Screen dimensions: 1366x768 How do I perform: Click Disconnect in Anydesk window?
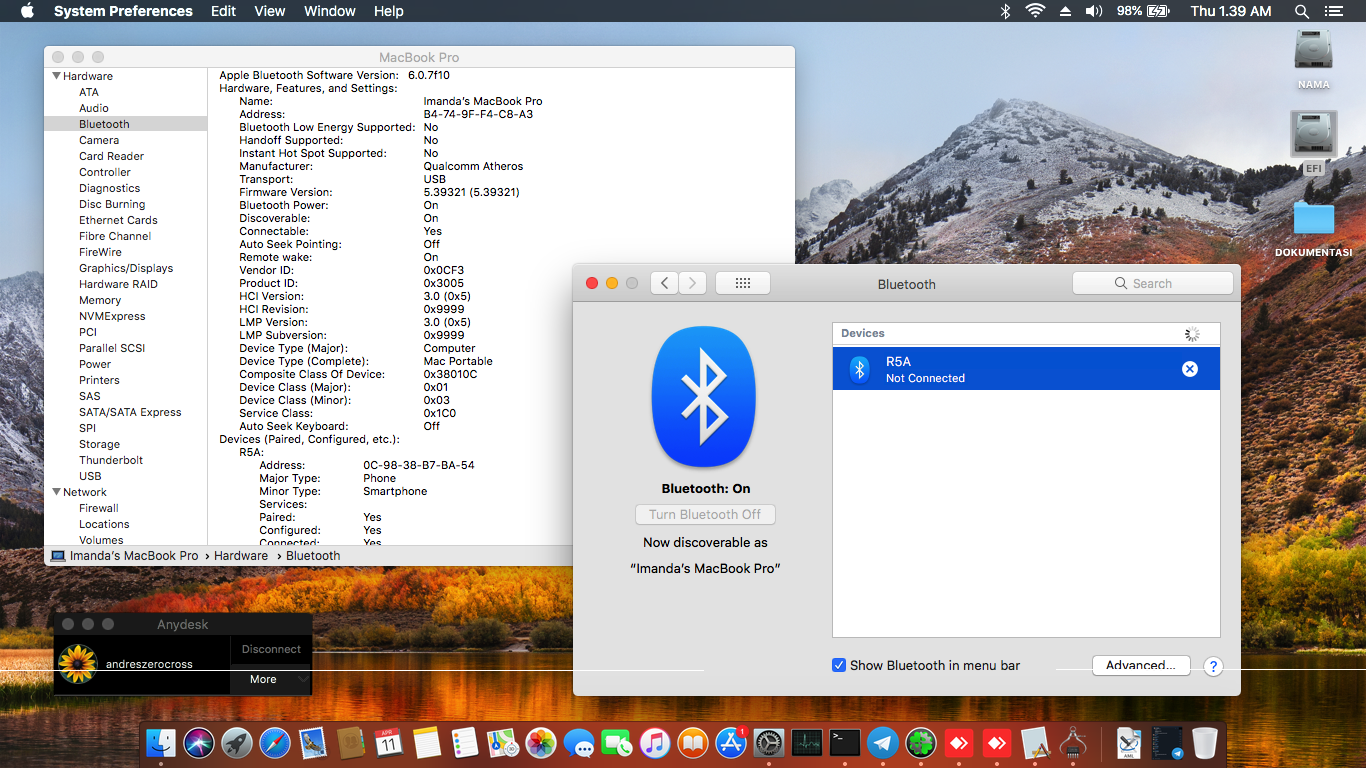tap(271, 649)
